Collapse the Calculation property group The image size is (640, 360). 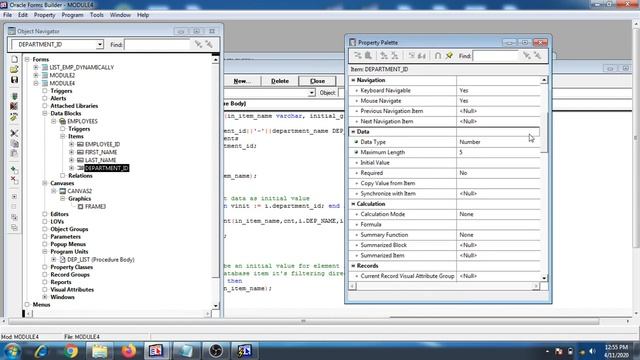353,204
